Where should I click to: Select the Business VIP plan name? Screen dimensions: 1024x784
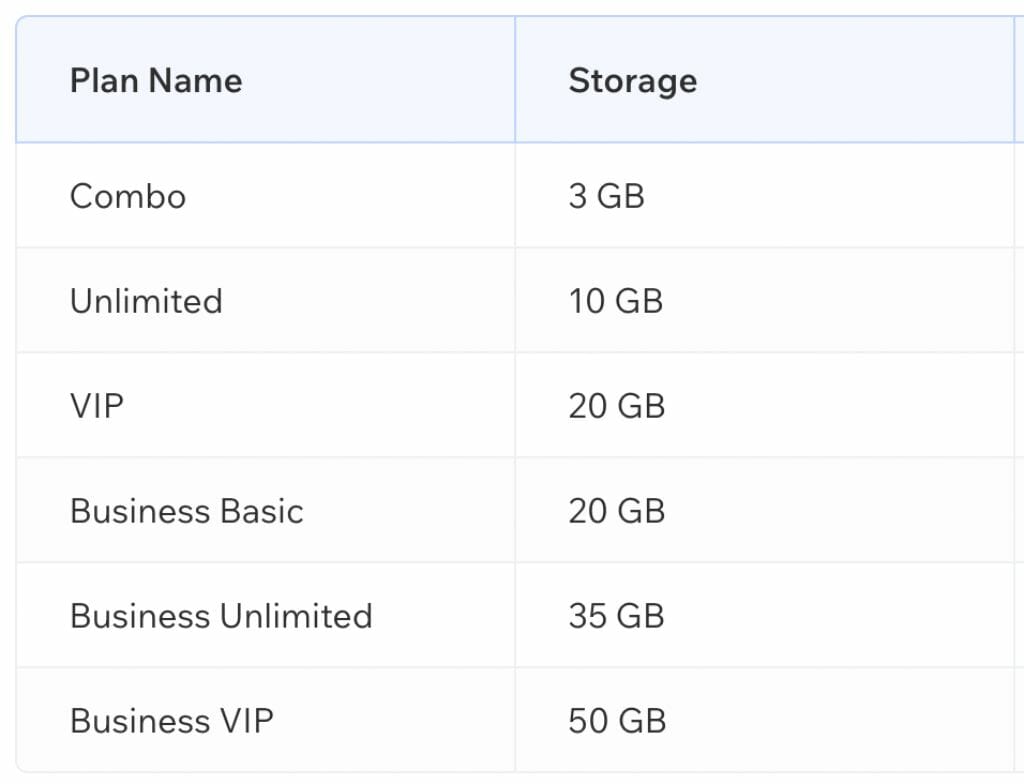[x=171, y=721]
